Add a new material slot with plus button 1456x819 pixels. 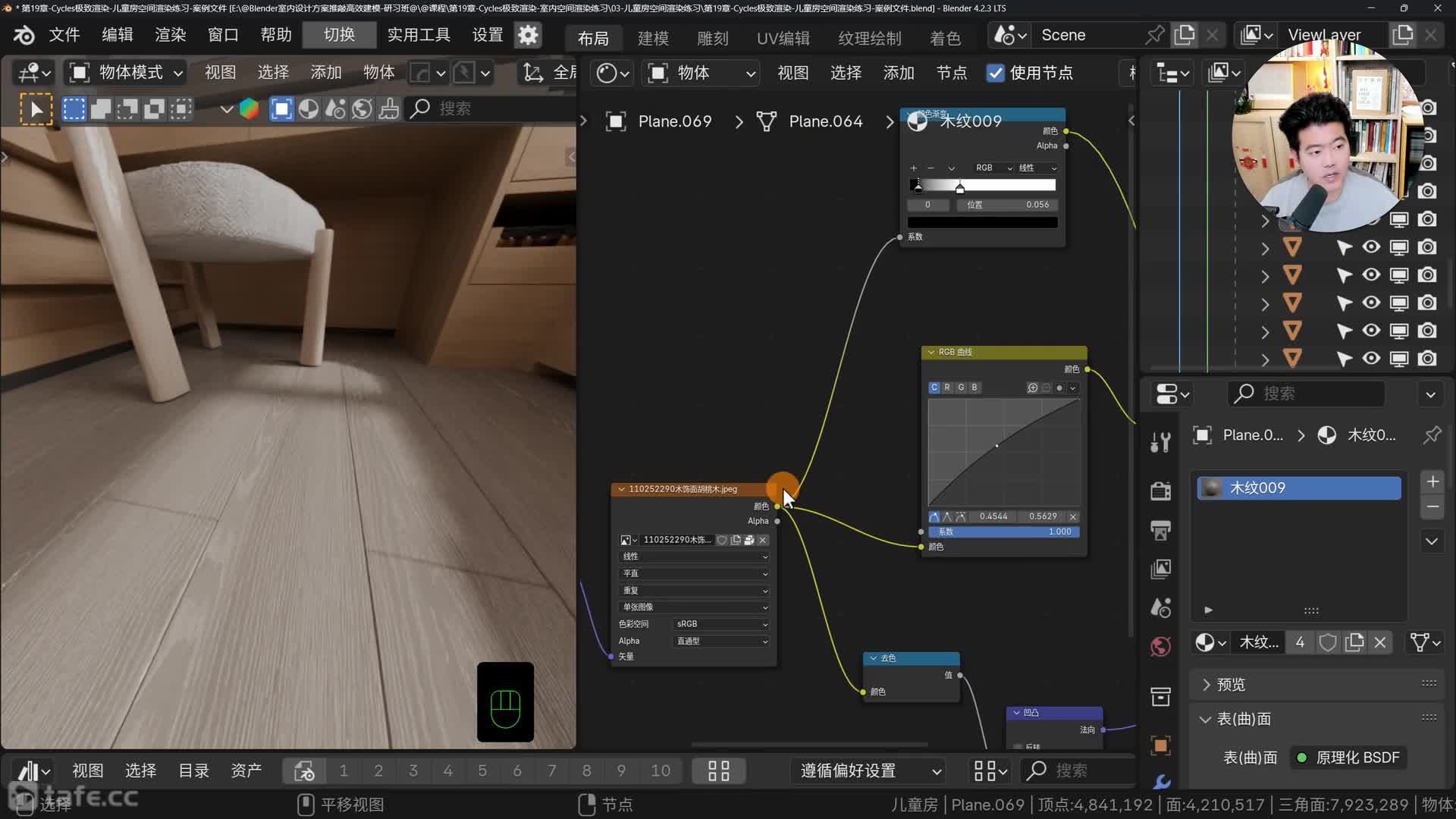tap(1432, 482)
